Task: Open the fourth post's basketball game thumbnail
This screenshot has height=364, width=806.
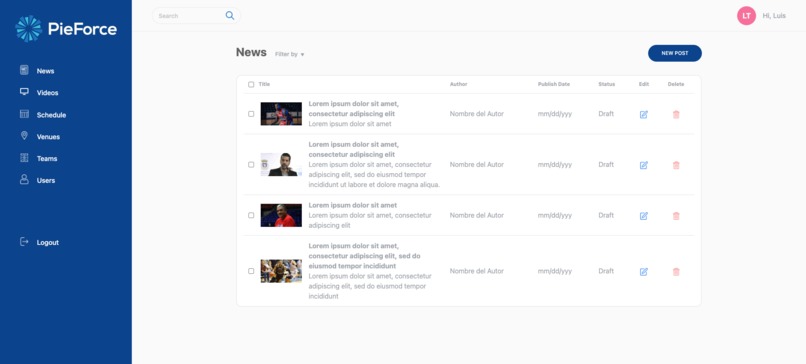Action: click(281, 271)
